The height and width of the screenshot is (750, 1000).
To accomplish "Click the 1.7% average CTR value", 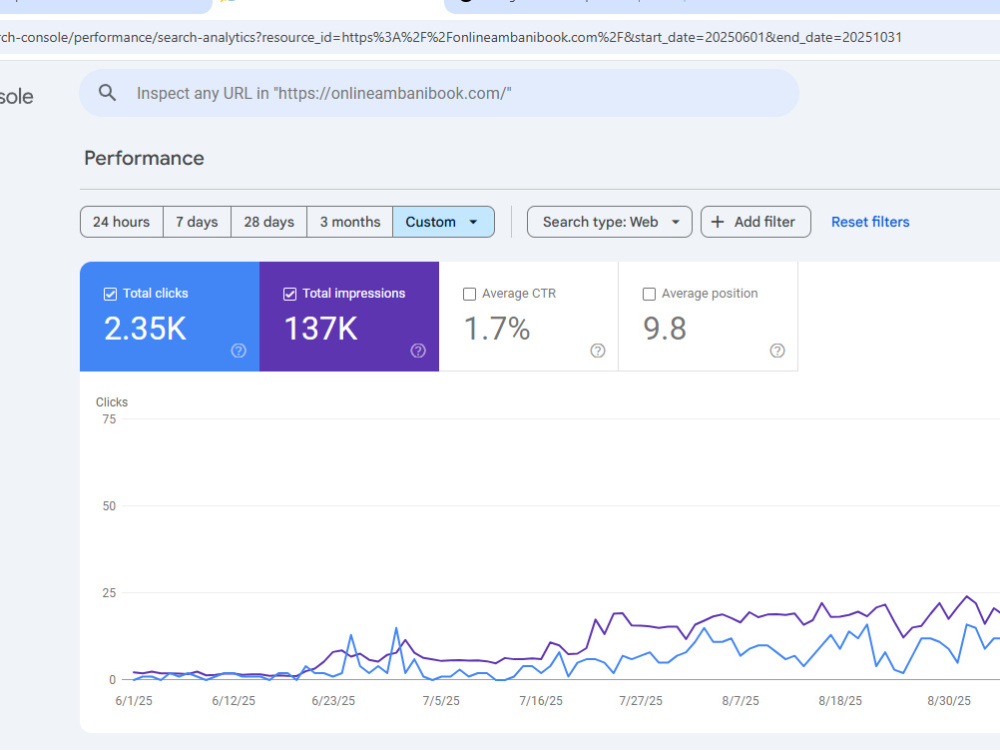I will click(497, 329).
